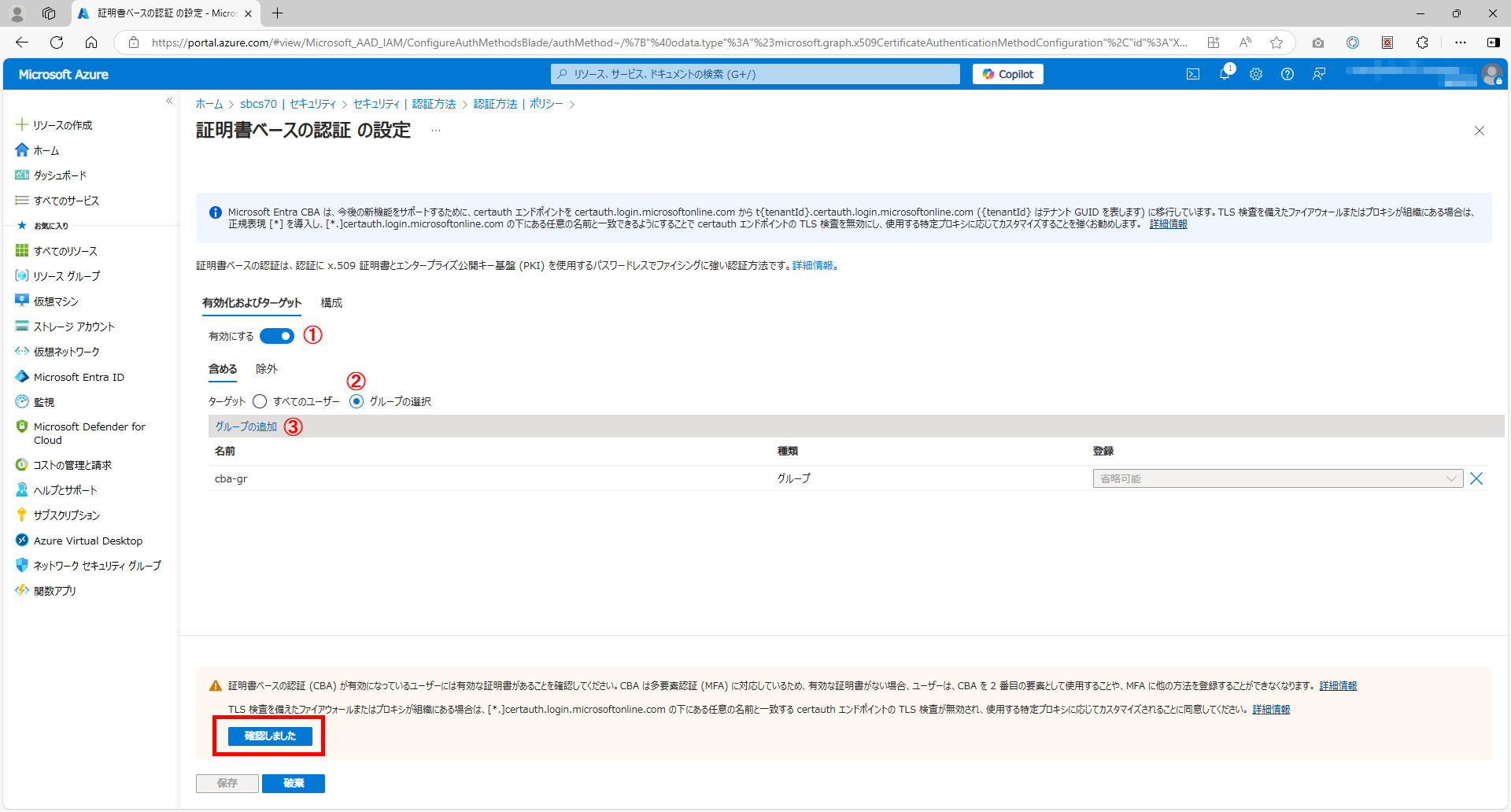Add page to favorites with star icon
Screen dimensions: 1511x812
pos(1276,42)
